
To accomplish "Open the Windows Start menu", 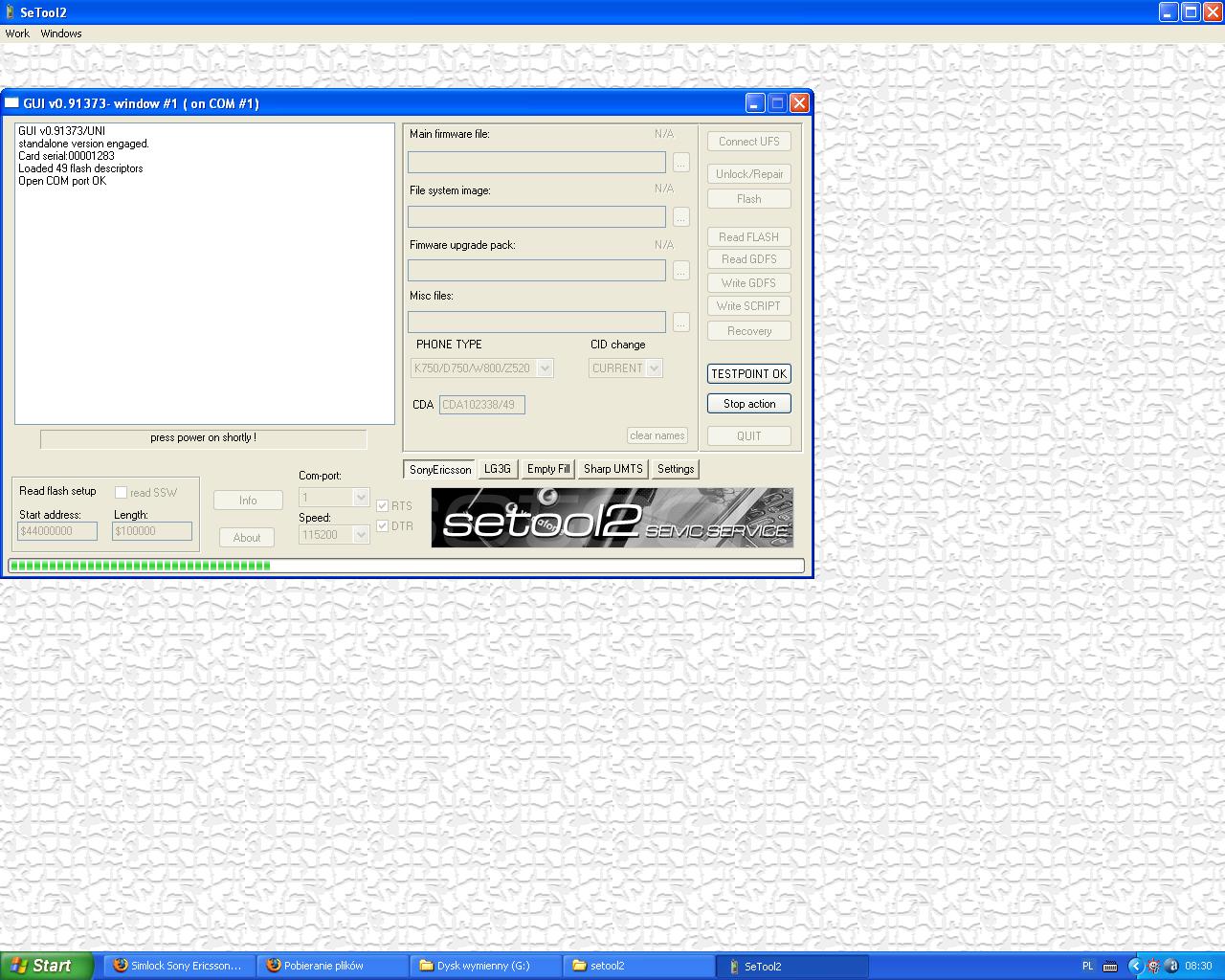I will [47, 966].
